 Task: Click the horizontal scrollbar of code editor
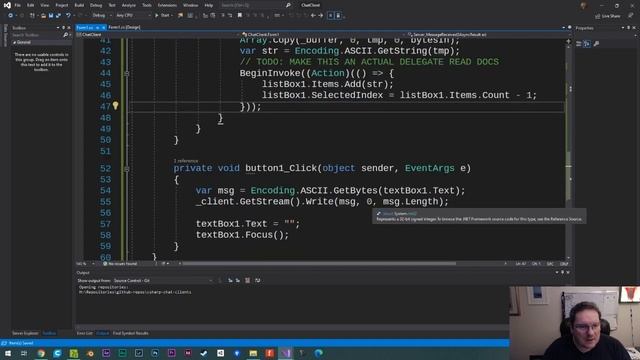point(318,264)
